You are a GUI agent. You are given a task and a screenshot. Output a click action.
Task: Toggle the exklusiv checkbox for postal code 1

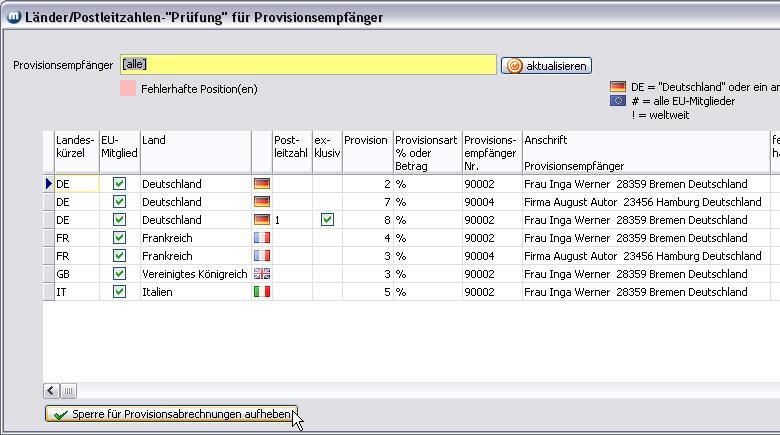pos(327,220)
